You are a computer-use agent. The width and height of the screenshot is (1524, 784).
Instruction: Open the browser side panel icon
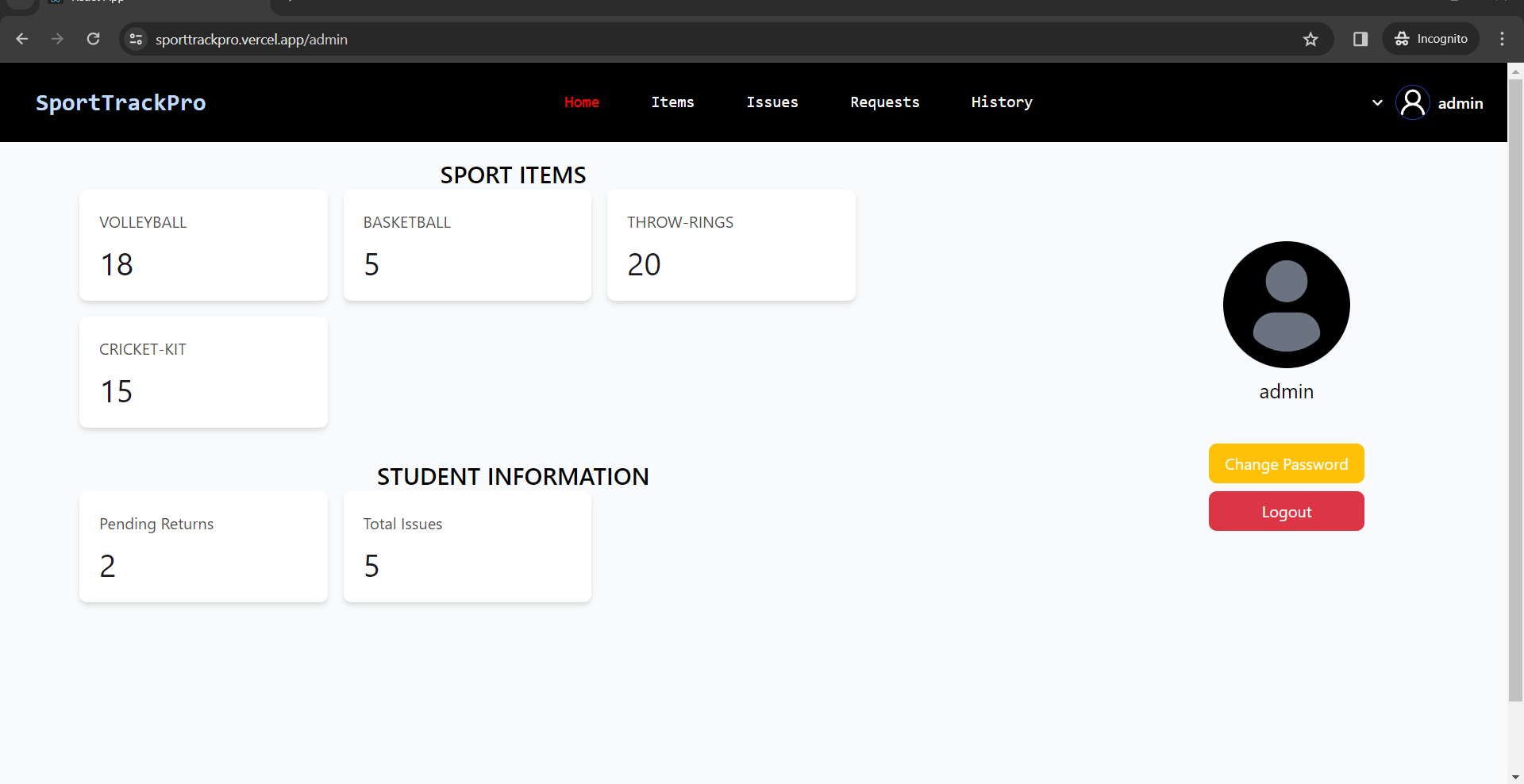tap(1360, 39)
